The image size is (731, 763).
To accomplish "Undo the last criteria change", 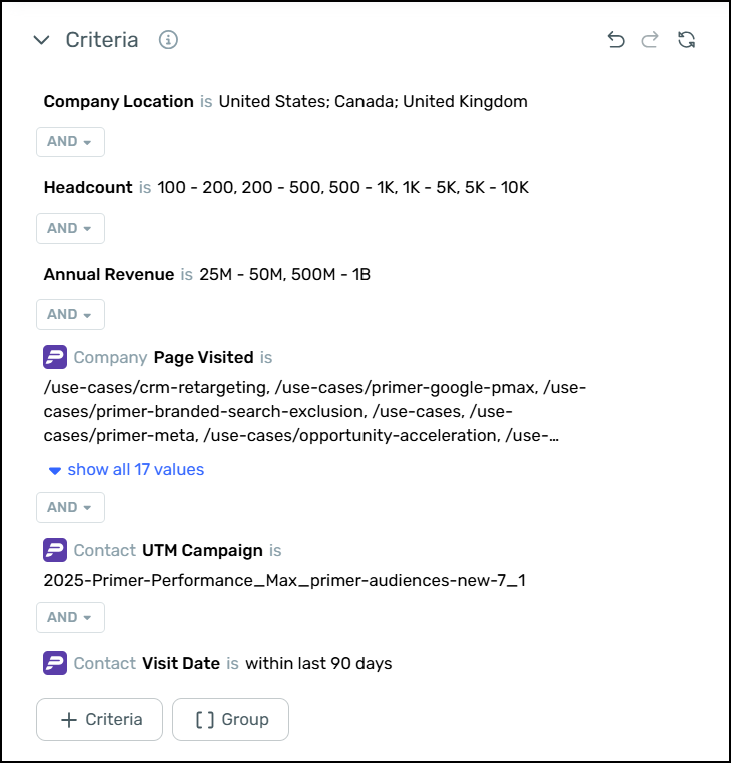I will 616,40.
